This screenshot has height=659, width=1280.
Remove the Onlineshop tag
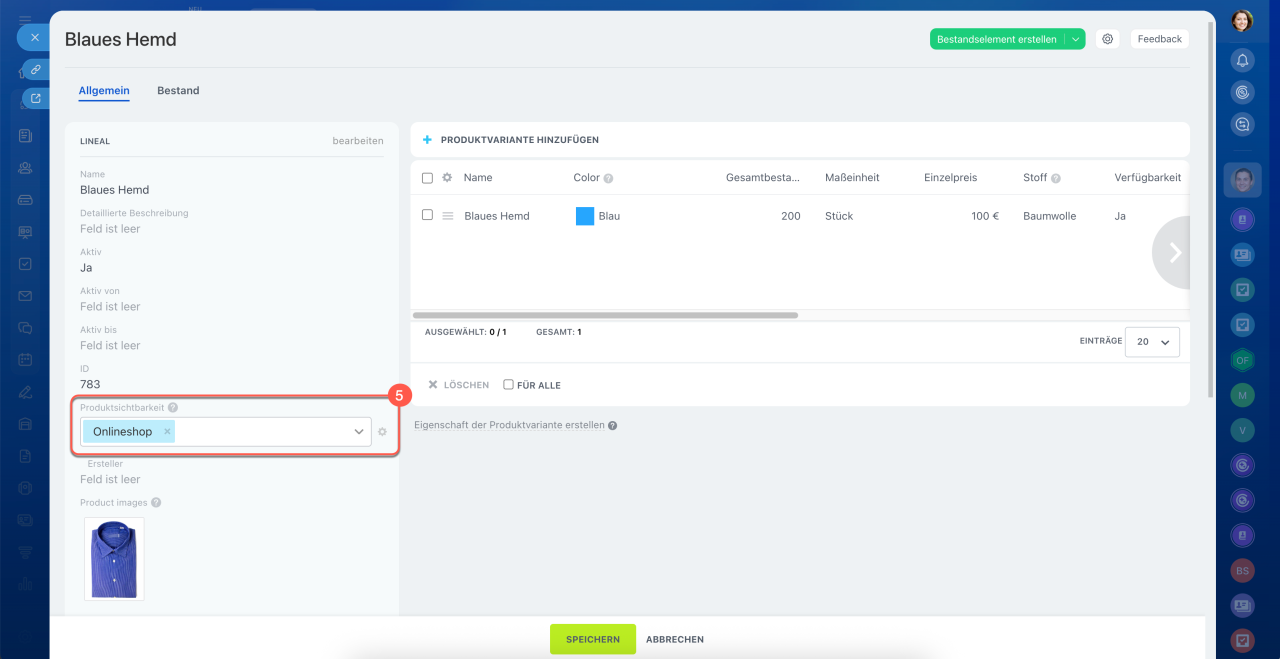(x=167, y=432)
